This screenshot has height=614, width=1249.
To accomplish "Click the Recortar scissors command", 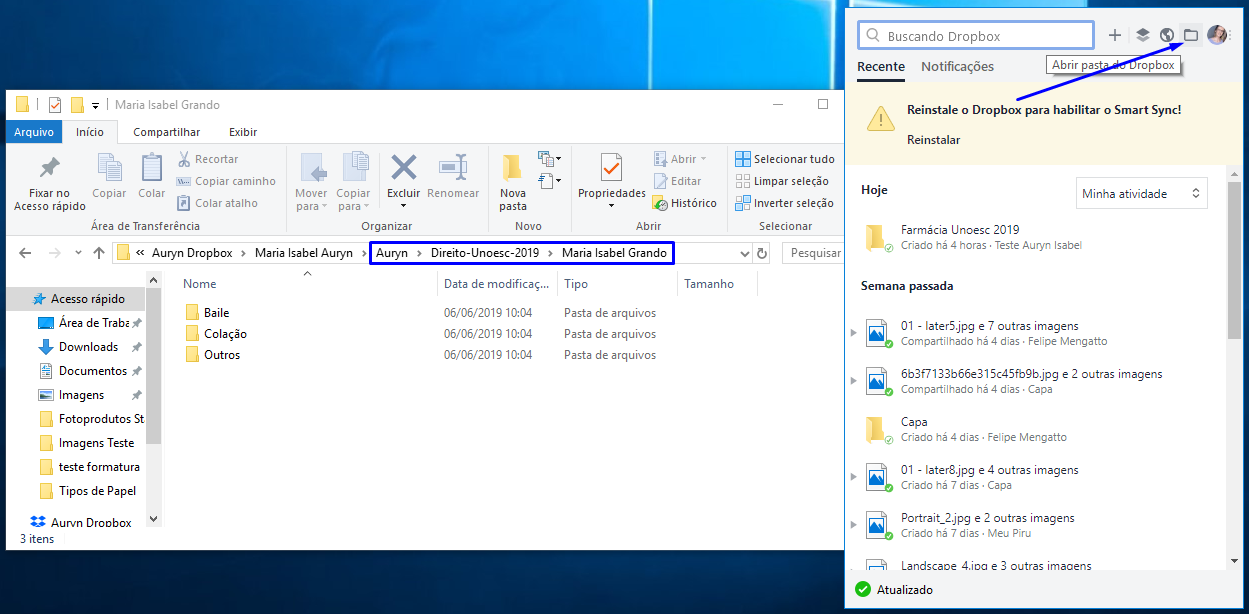I will 208,159.
